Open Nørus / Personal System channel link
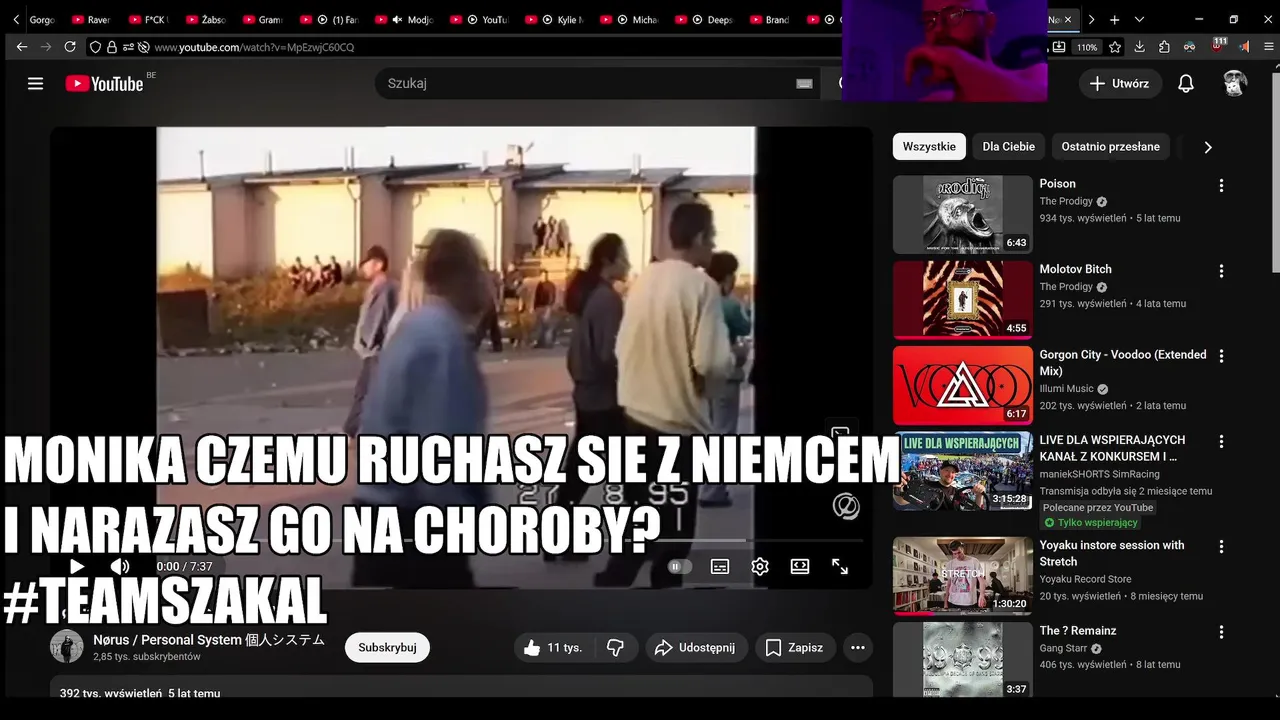Screen dimensions: 1280x720 pos(209,640)
